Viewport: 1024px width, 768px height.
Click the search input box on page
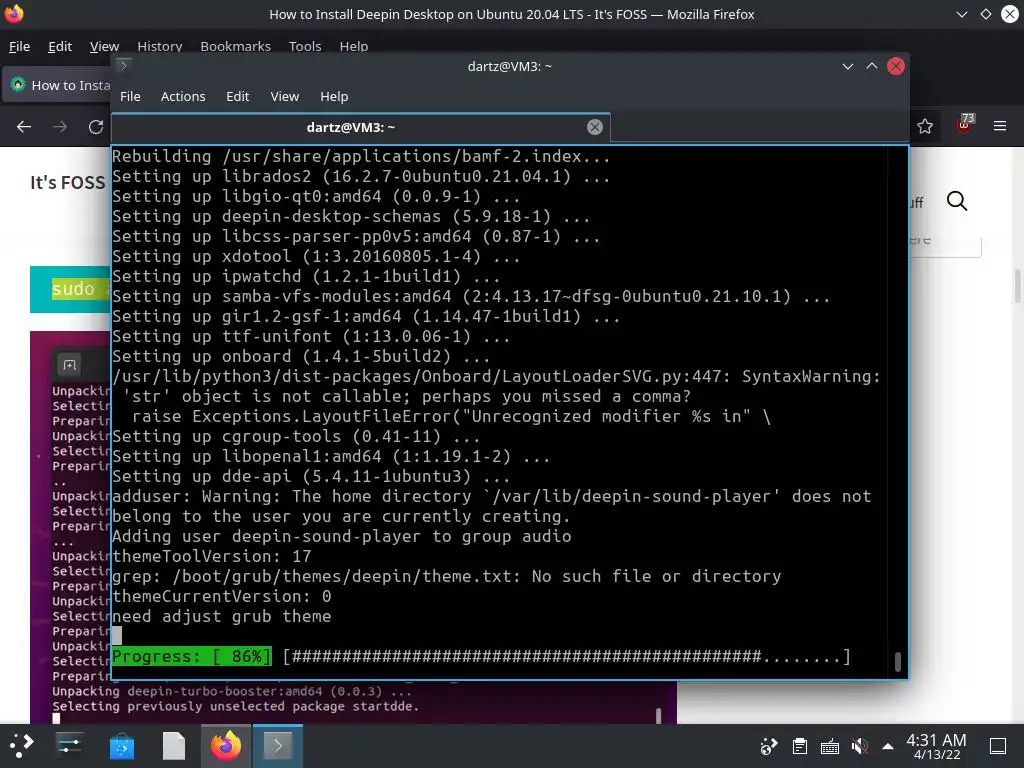pos(946,242)
